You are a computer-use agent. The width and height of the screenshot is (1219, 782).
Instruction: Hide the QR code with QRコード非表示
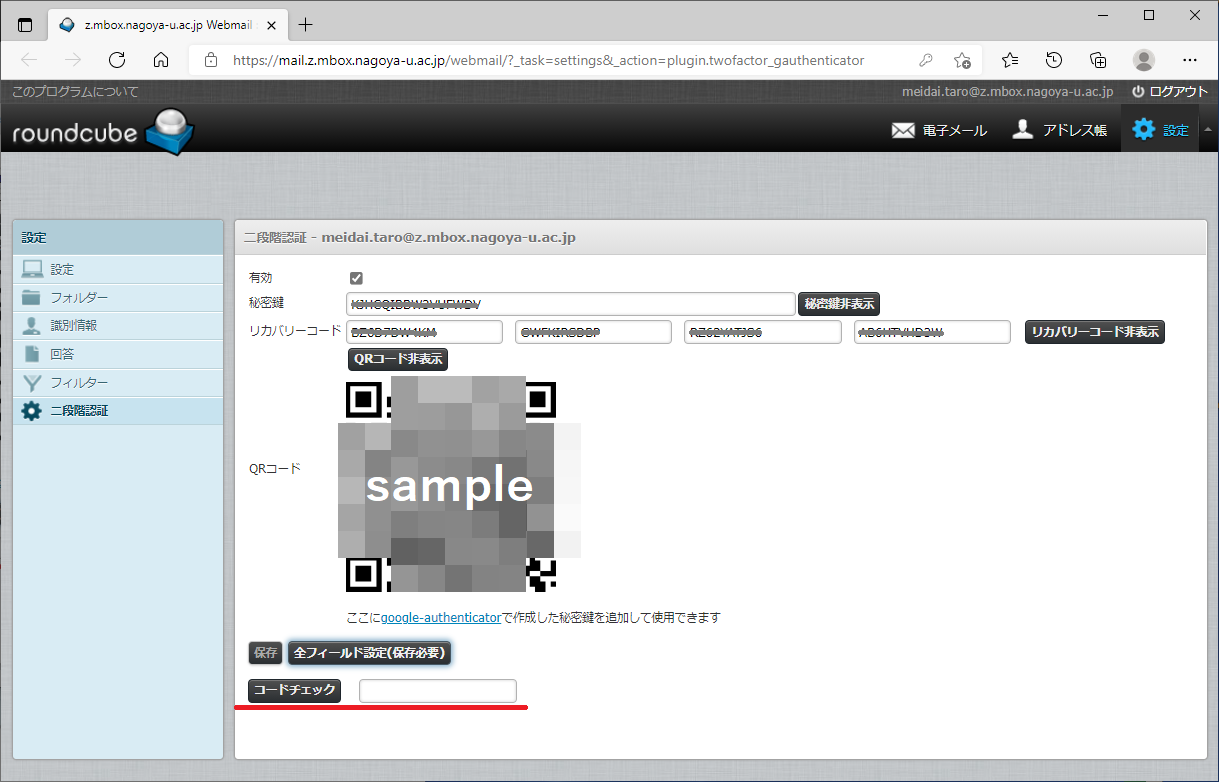397,359
